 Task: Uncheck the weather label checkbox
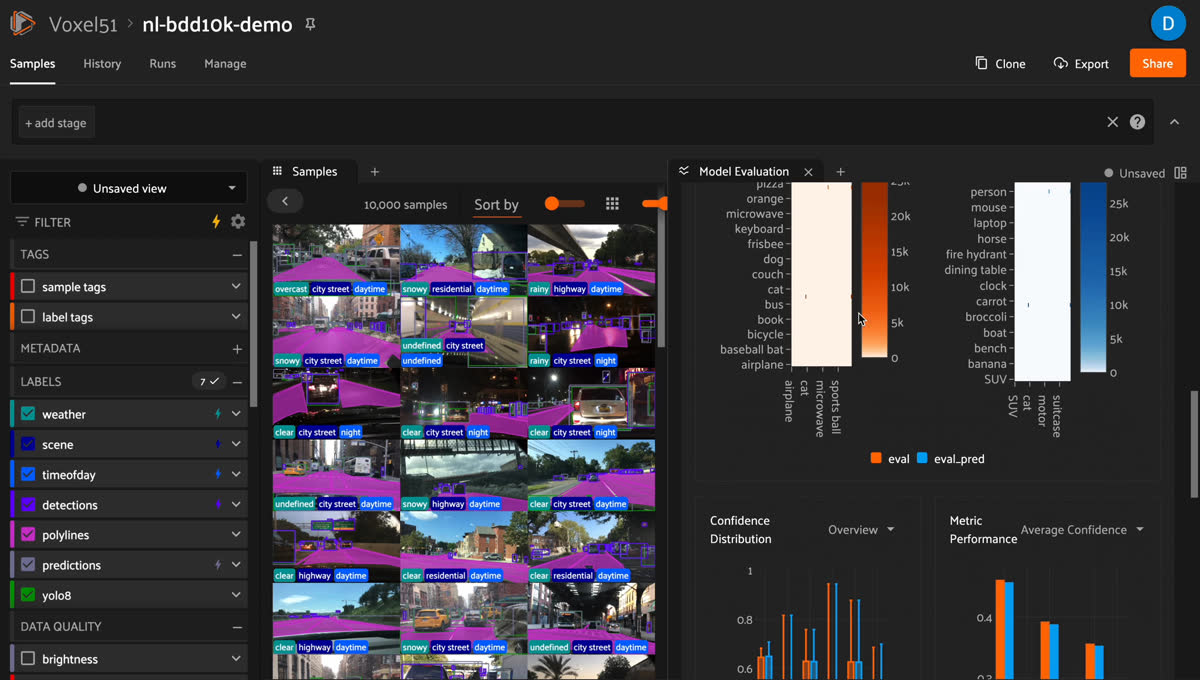click(28, 414)
